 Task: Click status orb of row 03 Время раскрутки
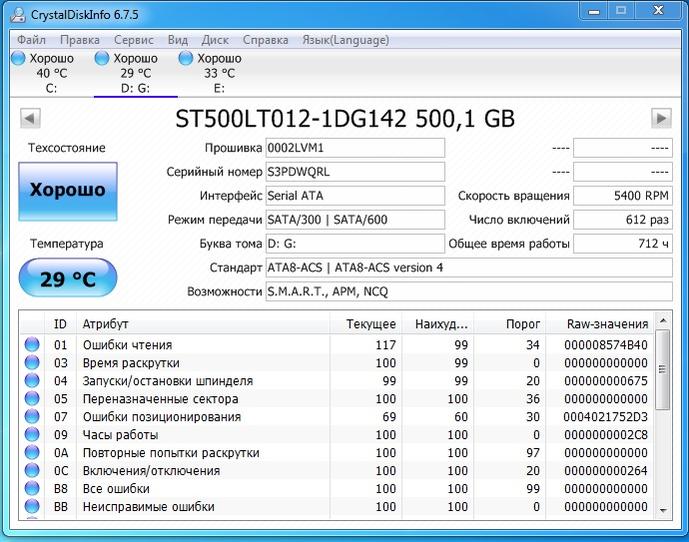(x=32, y=363)
